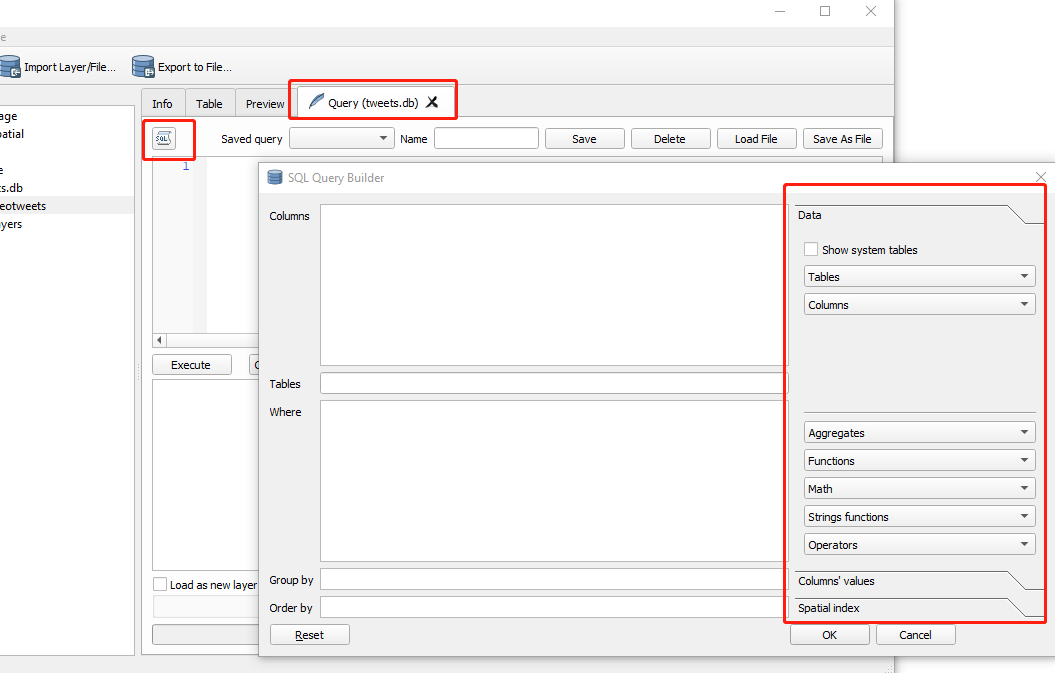Enable Show system tables checkbox
This screenshot has height=673, width=1055.
point(811,250)
